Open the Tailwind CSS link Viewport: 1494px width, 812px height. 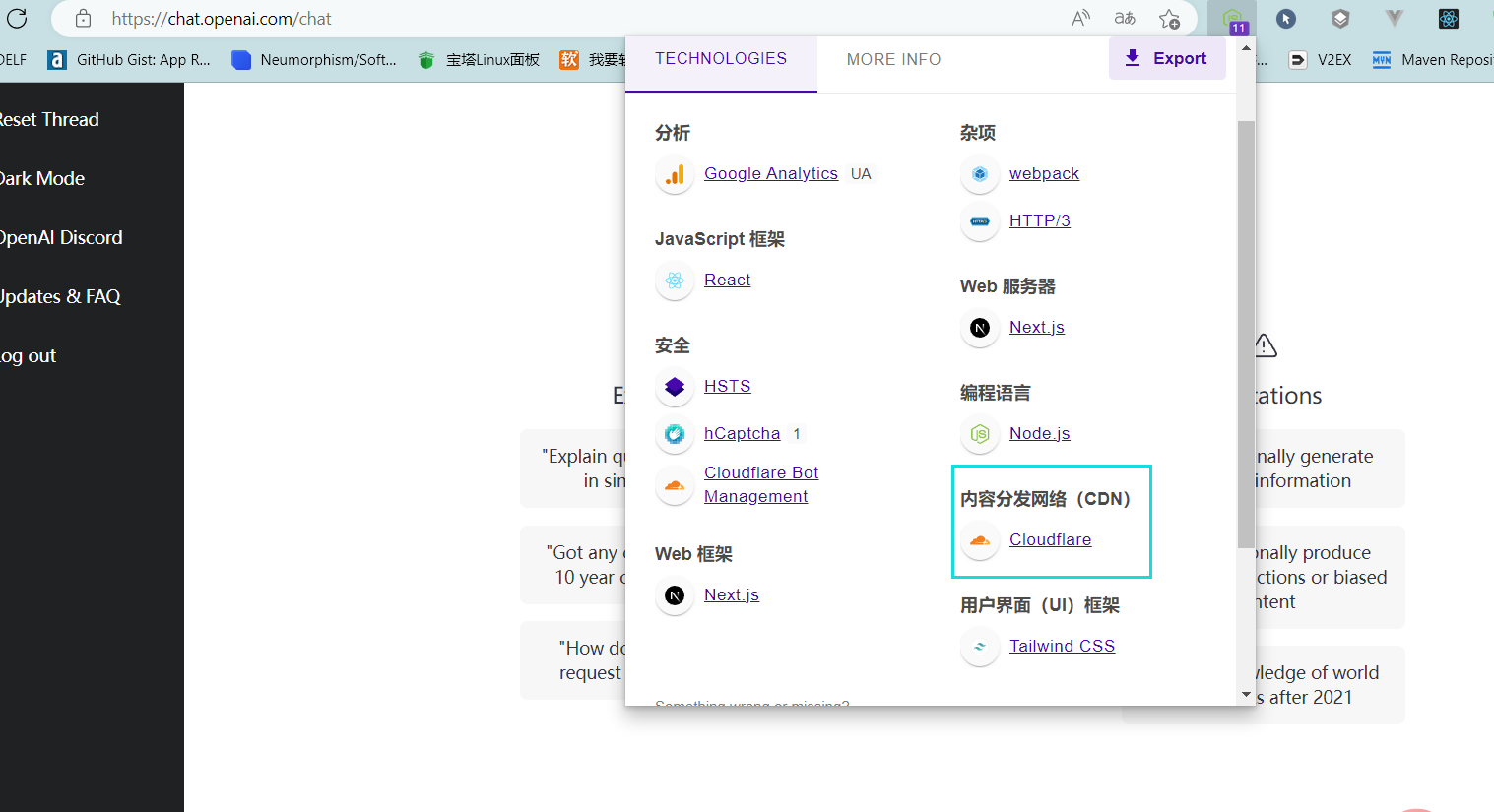(1063, 646)
